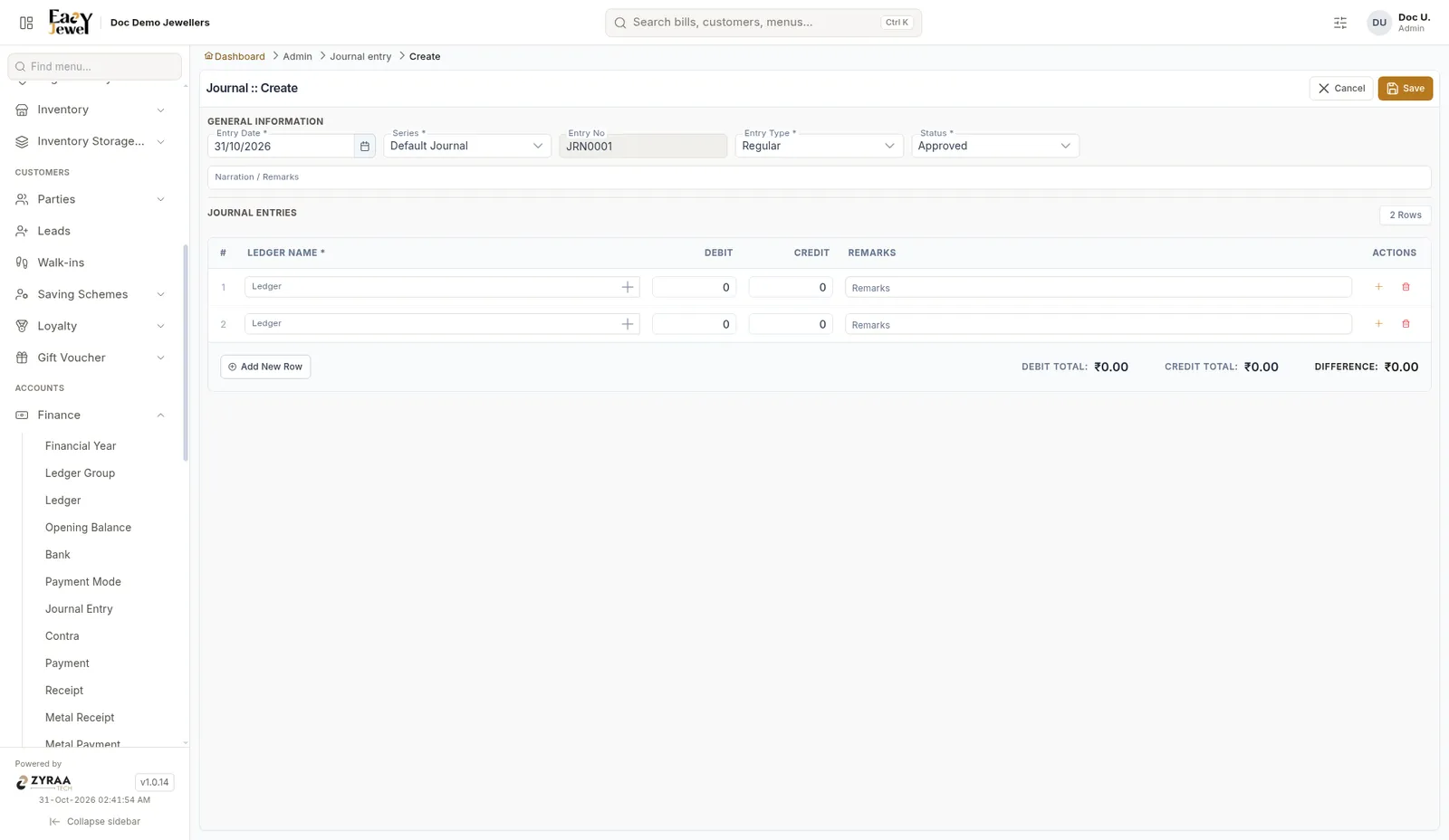This screenshot has height=840, width=1449.
Task: Click the plus icon in row 1 ledger field
Action: coord(628,287)
